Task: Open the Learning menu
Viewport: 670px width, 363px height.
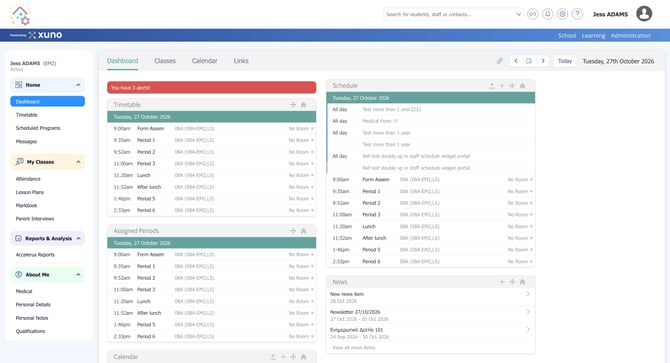Action: pyautogui.click(x=593, y=35)
